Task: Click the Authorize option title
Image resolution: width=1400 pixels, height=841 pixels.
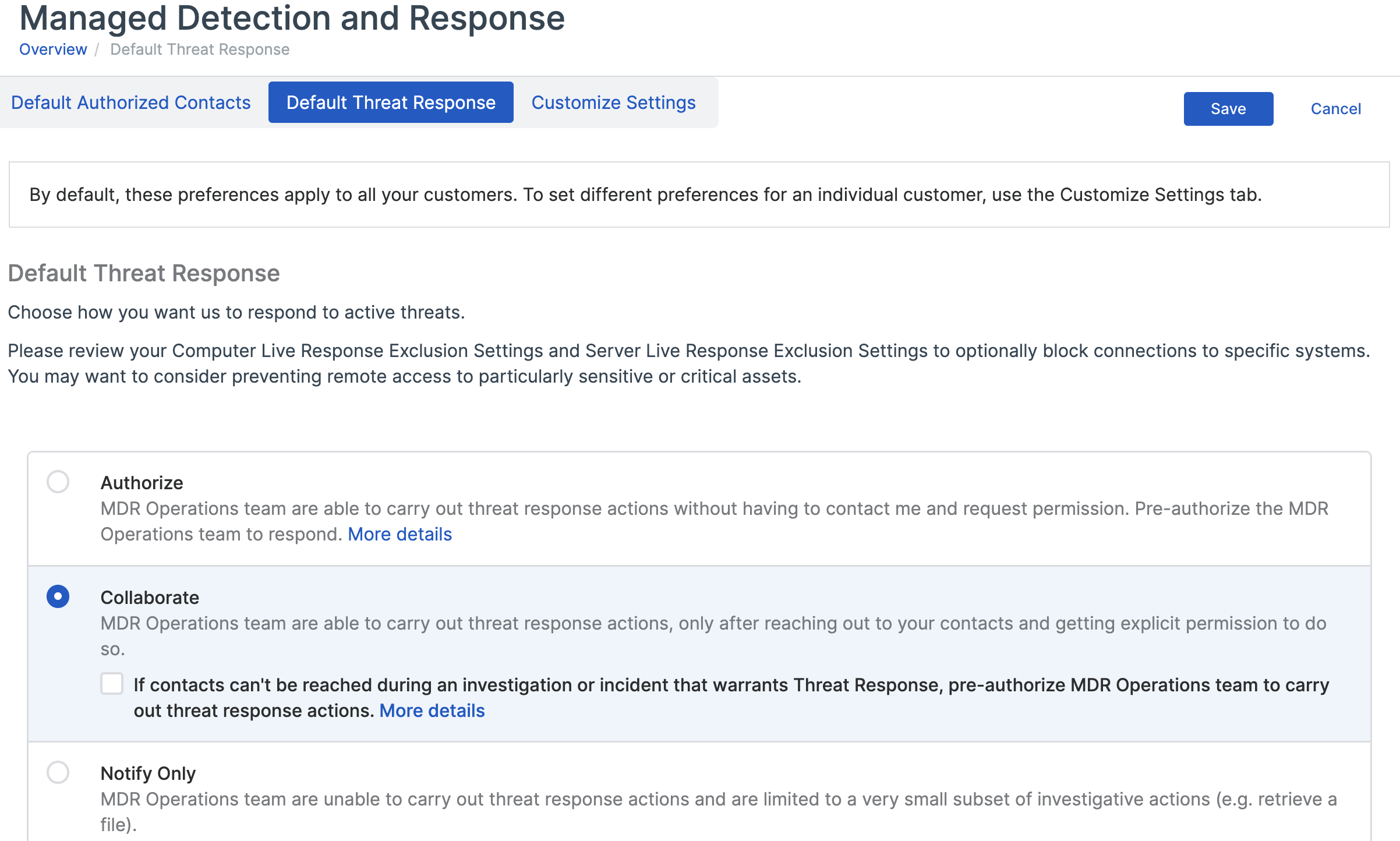Action: [142, 483]
